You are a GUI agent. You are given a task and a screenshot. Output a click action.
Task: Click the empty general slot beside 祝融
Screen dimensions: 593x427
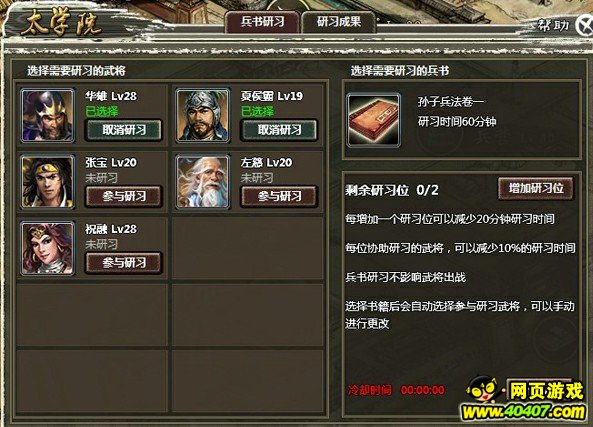(x=248, y=248)
